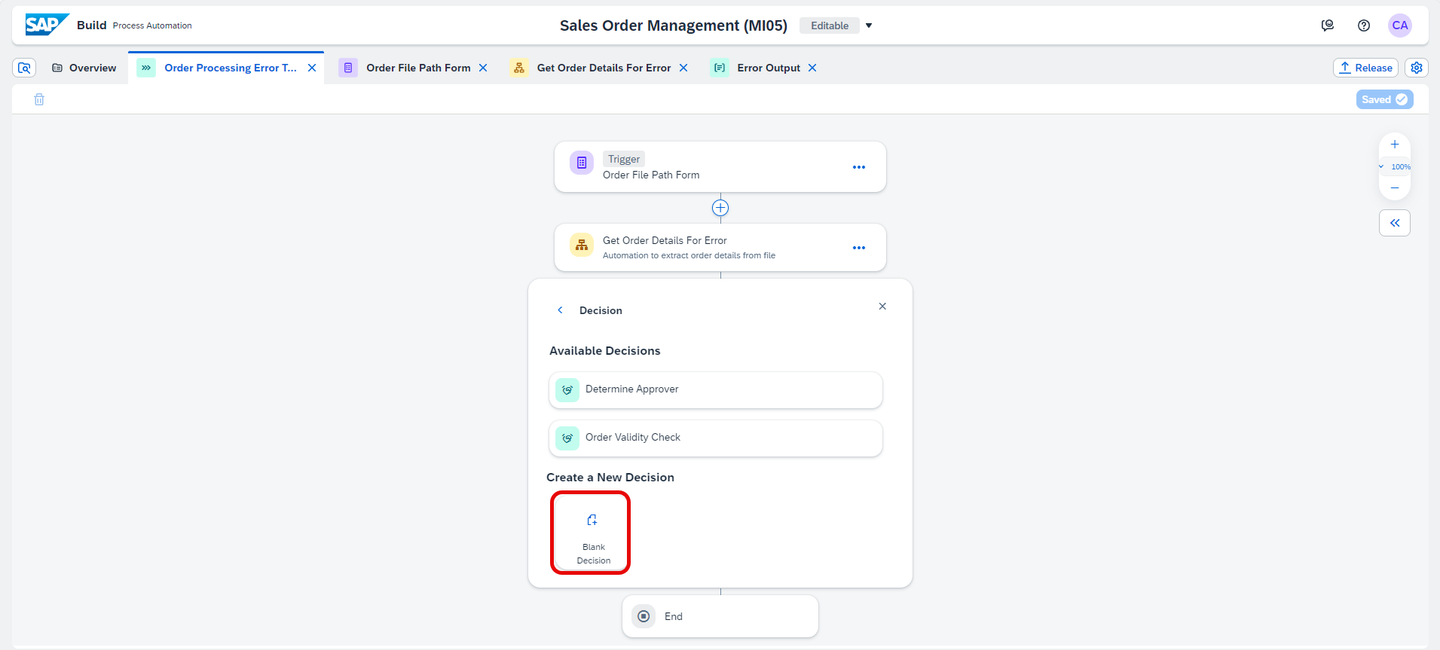Choose the Determine Approver decision

coord(716,390)
